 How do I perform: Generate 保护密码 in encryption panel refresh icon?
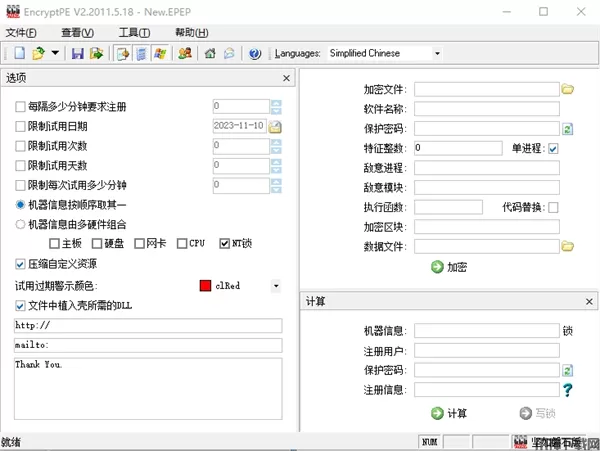pyautogui.click(x=567, y=129)
